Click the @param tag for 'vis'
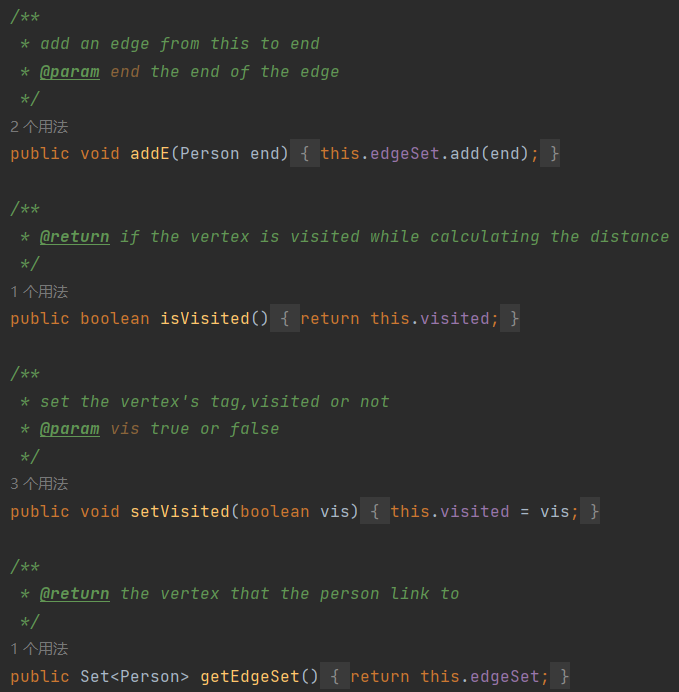The height and width of the screenshot is (692, 679). [70, 429]
